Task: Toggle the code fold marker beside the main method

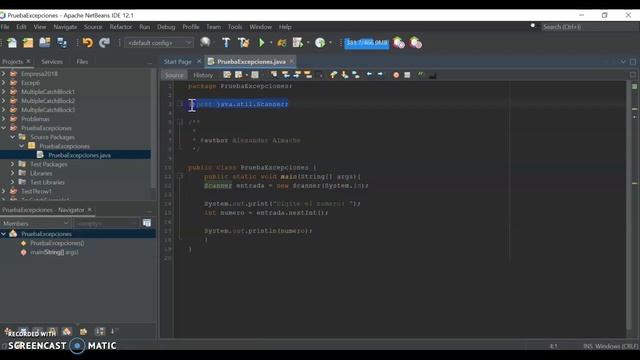Action: [x=180, y=176]
